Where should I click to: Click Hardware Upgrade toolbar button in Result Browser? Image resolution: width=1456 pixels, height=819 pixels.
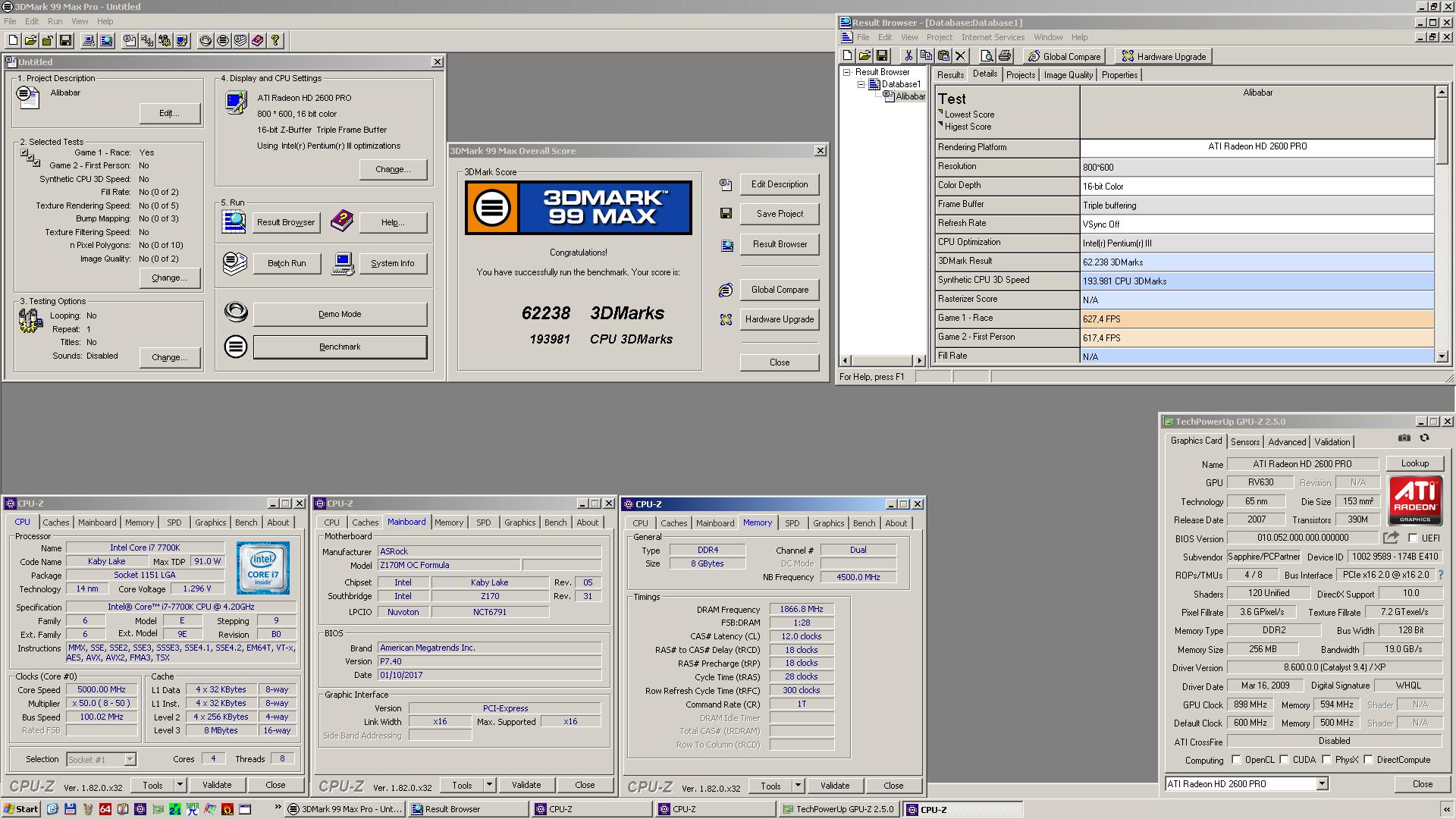[1164, 56]
